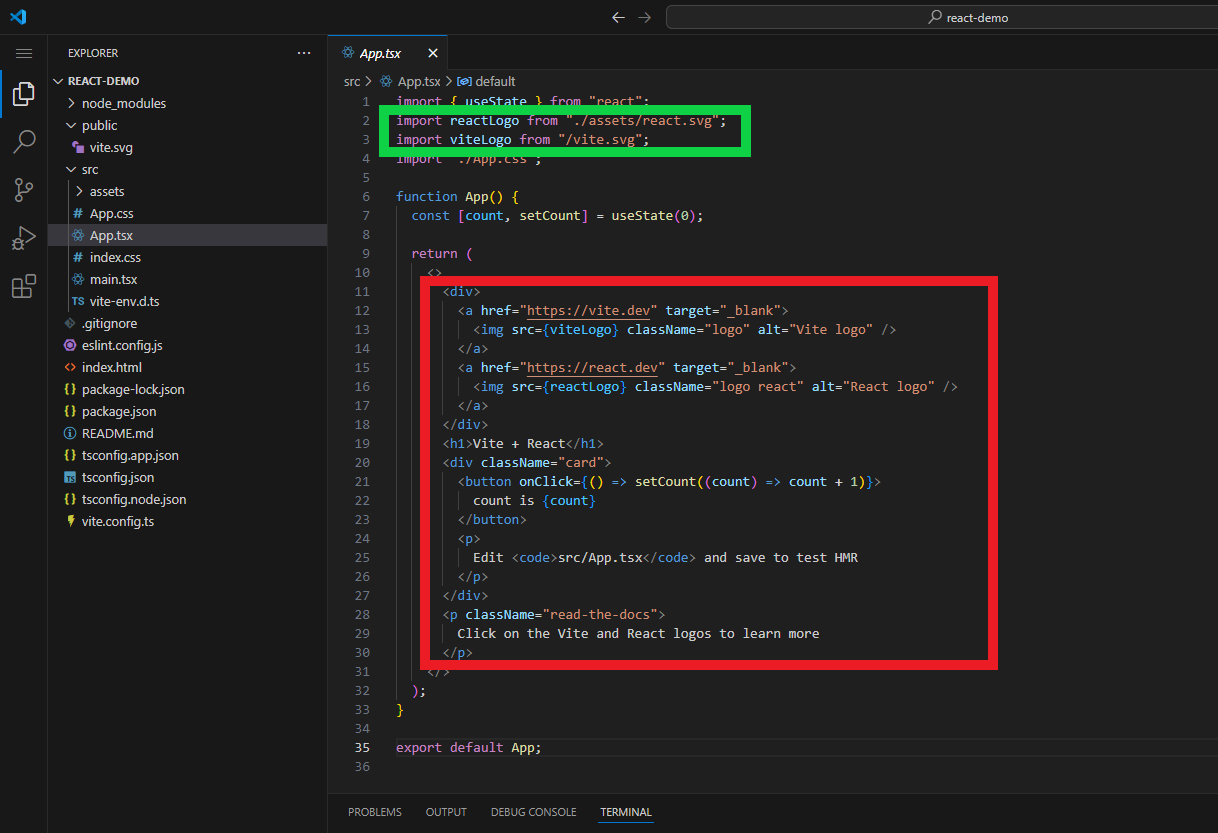Click the EXPLORER sidebar title
Screen dimensions: 1218x833
(93, 53)
